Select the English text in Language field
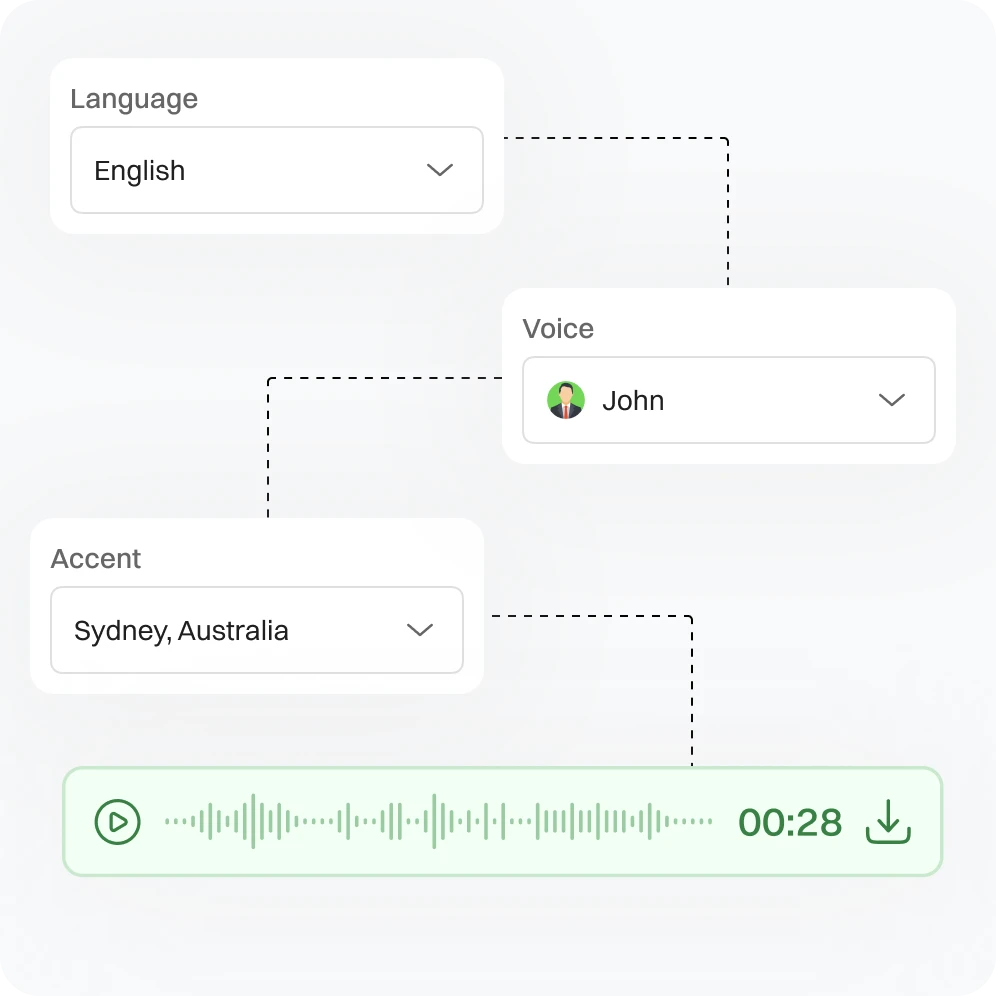996x996 pixels. (x=139, y=171)
